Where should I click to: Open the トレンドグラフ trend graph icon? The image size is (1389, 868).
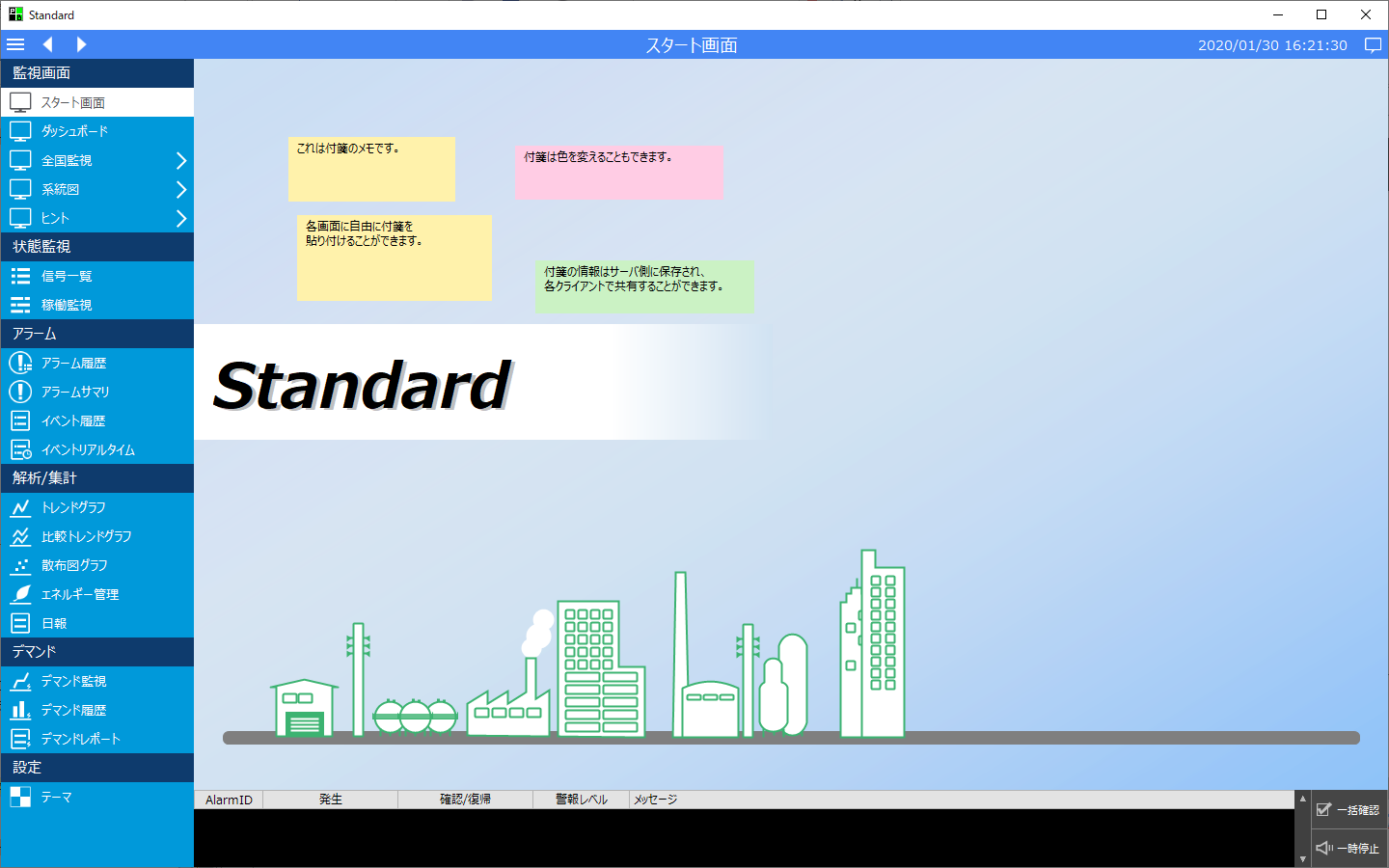(20, 507)
